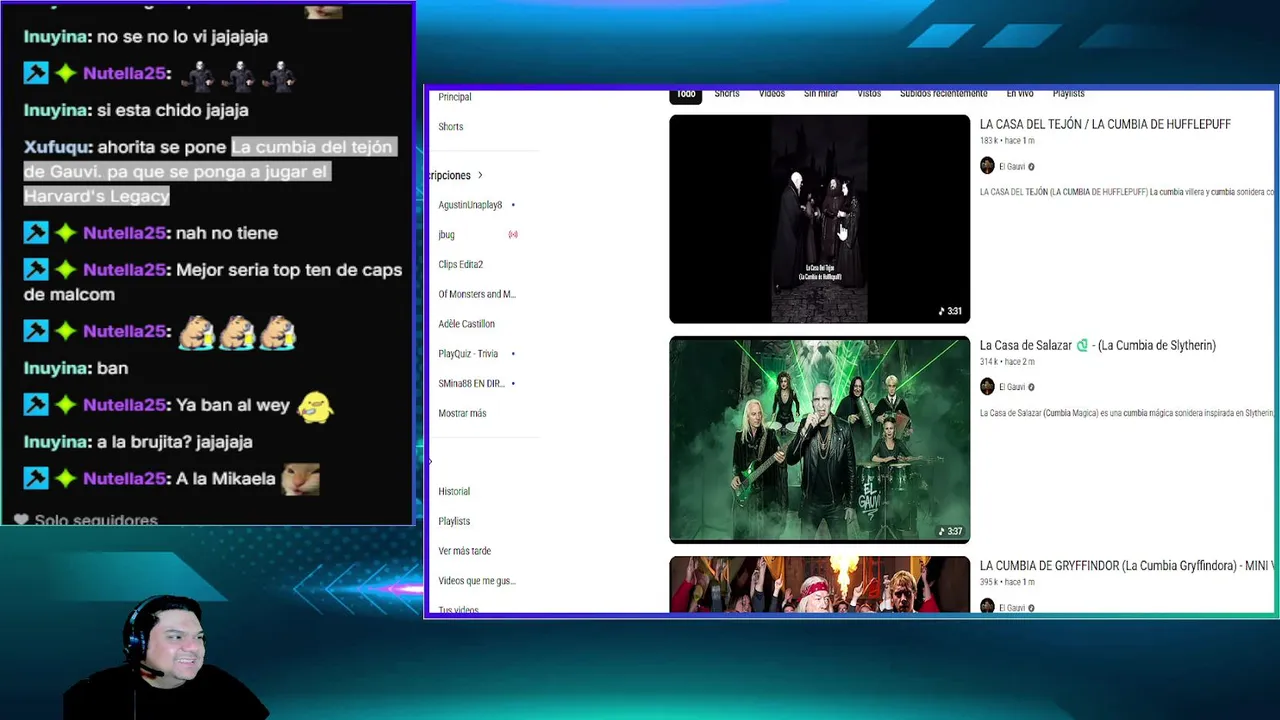Click title La Casa de Salazar (La Cumbia de Slytherin)

[x=1098, y=346]
